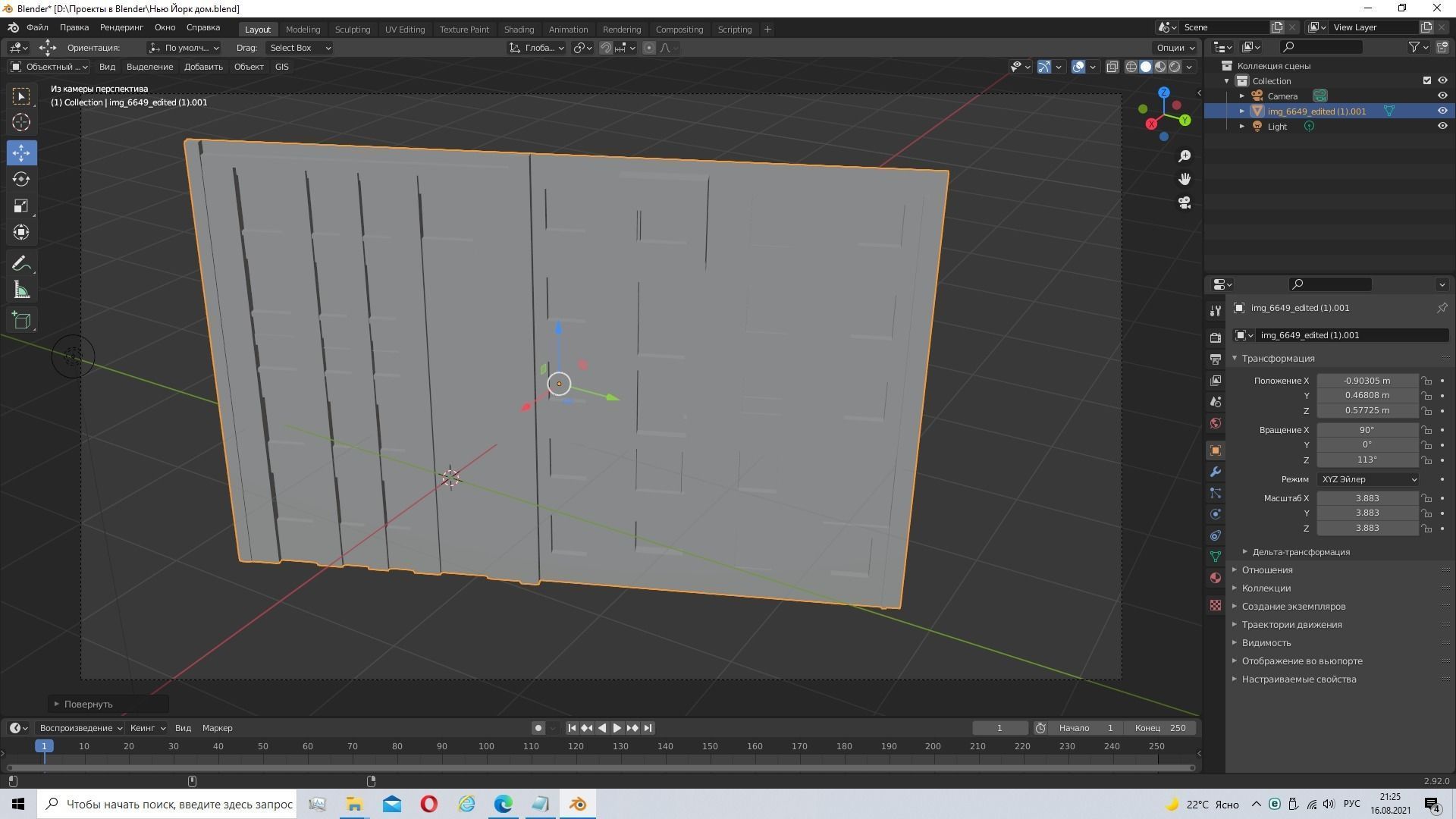Screen dimensions: 1456x819
Task: Open the Добавить menu in viewport header
Action: (203, 67)
